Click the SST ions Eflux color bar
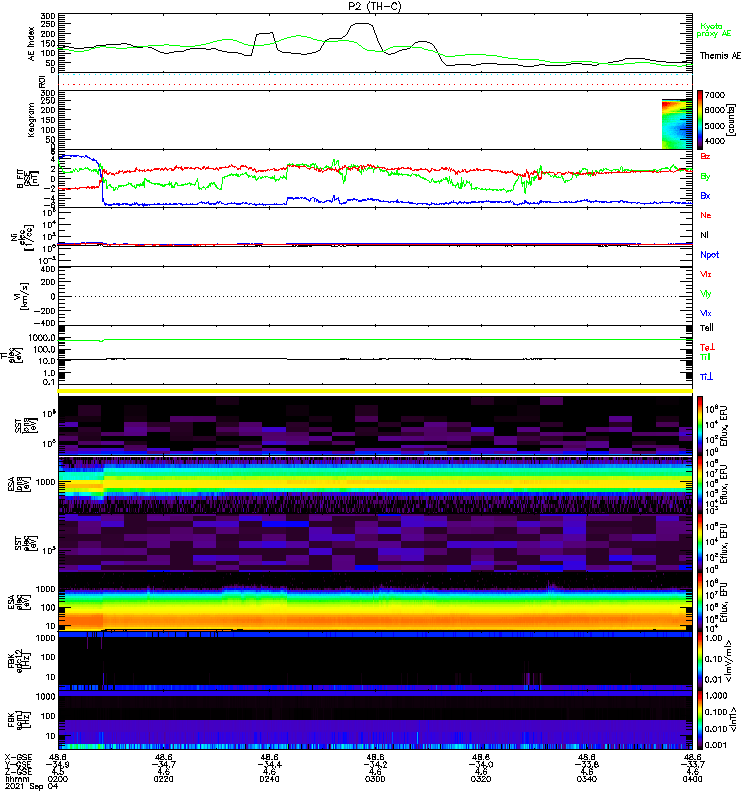 (700, 426)
